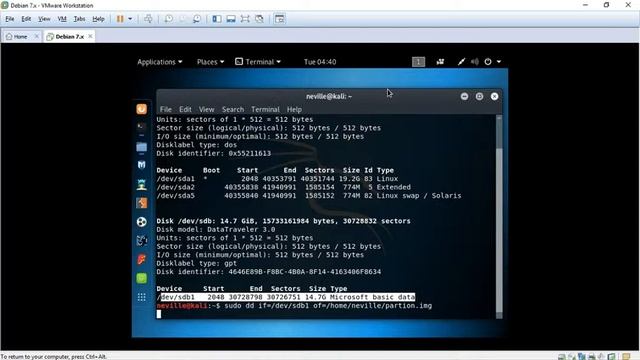Close the Debian 7.x tab
Viewport: 640px width, 360px height.
(x=90, y=36)
